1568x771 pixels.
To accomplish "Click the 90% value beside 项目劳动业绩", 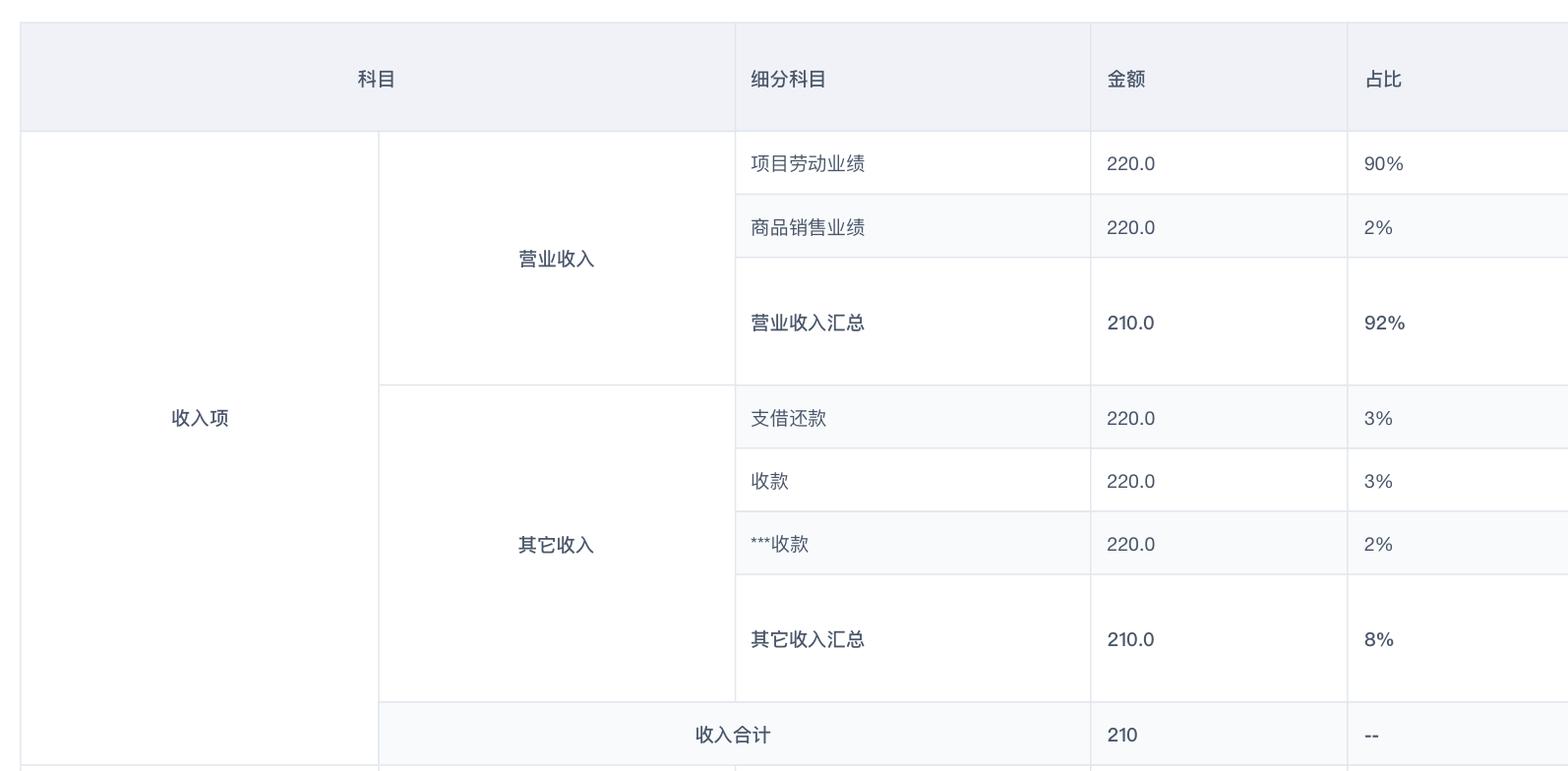I will (x=1384, y=163).
